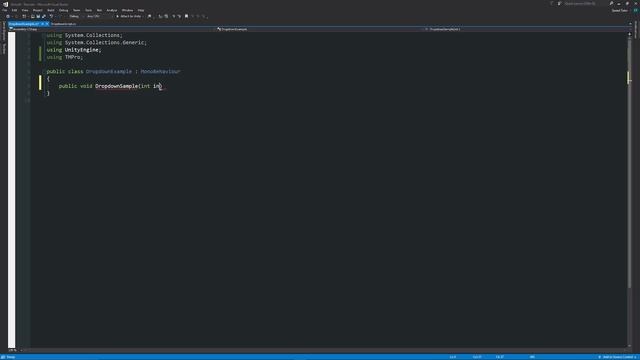
Task: Click the vertical scrollbar down arrow
Action: tap(630, 346)
